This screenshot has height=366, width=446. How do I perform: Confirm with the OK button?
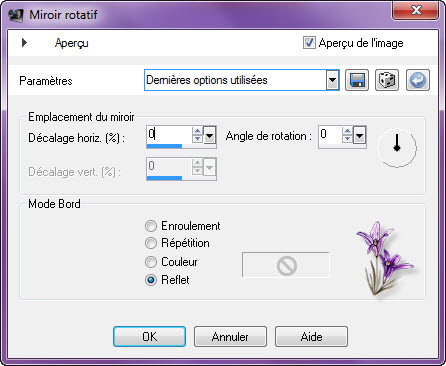click(x=149, y=337)
